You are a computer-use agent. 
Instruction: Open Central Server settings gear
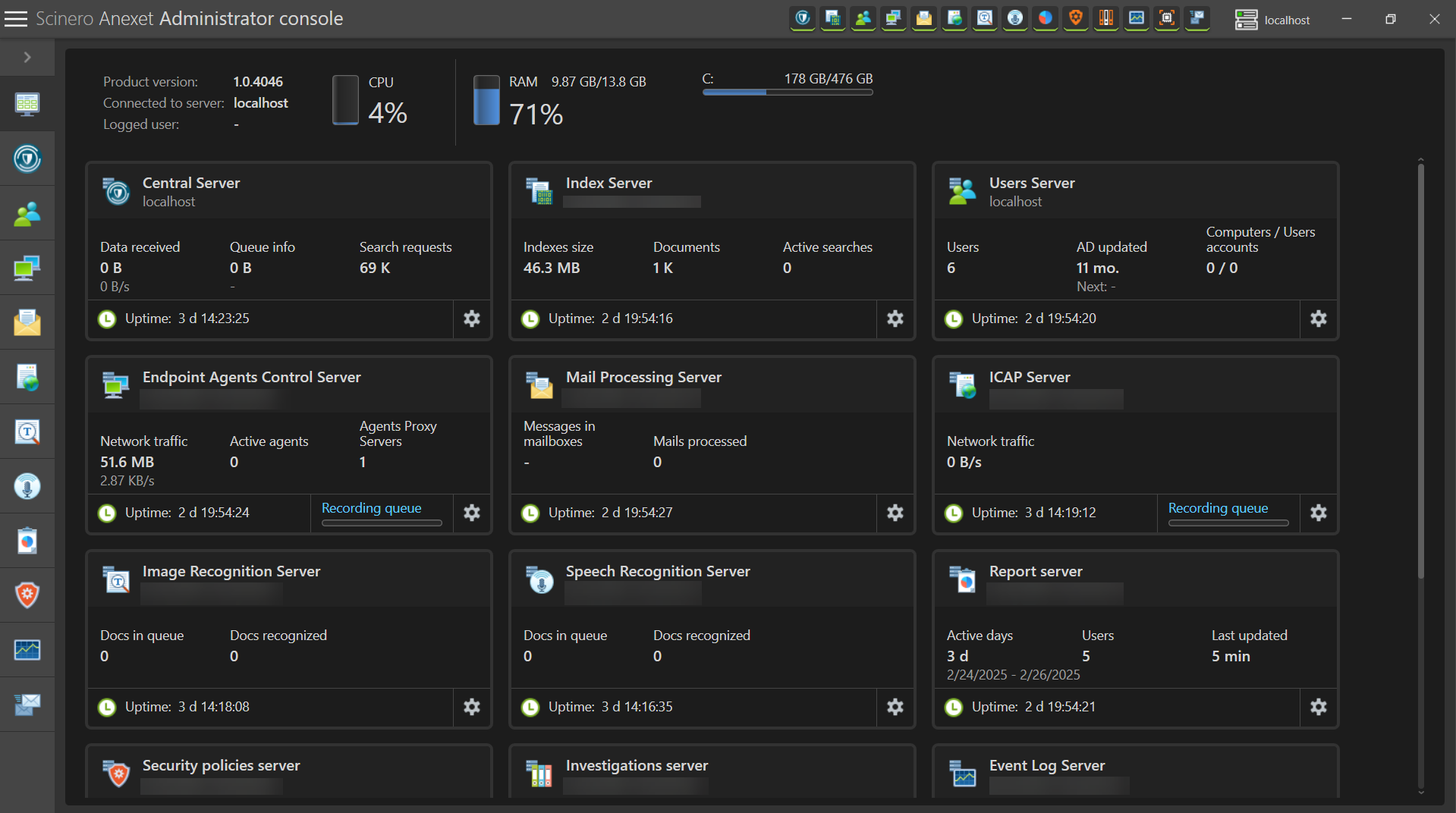point(472,319)
